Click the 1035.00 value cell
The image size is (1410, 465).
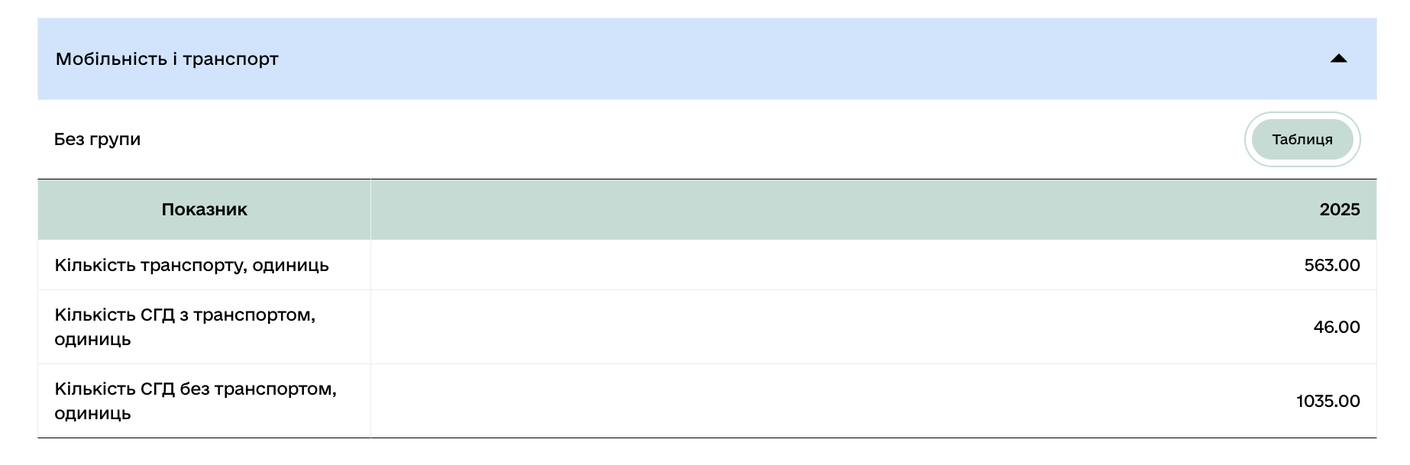[1328, 402]
